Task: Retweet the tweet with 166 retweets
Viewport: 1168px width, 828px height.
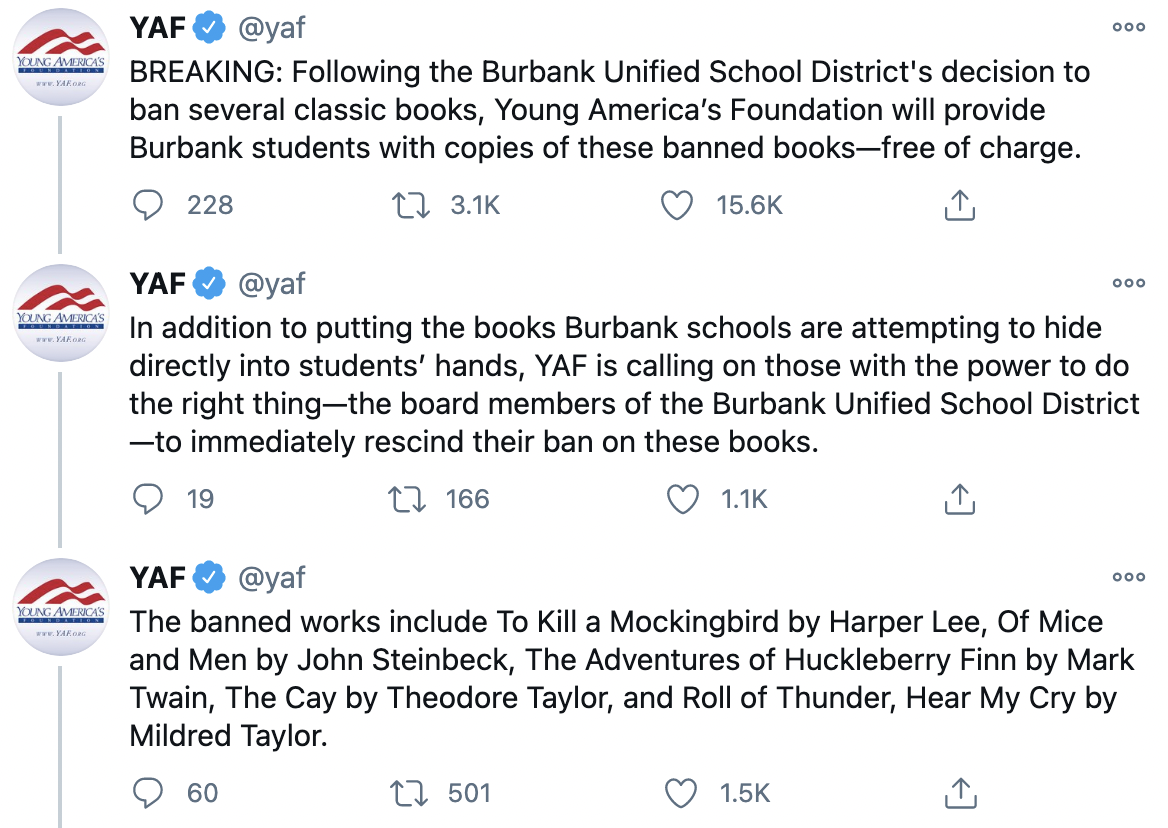Action: click(x=407, y=499)
